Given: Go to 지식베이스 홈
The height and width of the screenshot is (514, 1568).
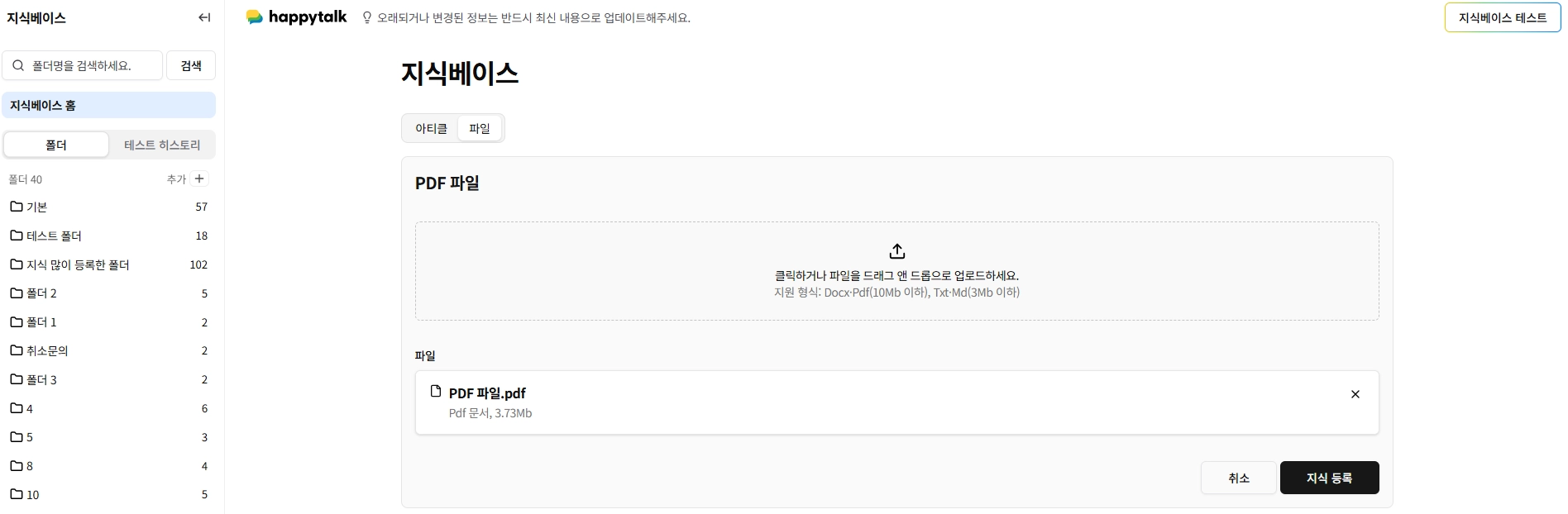Looking at the screenshot, I should [x=108, y=105].
